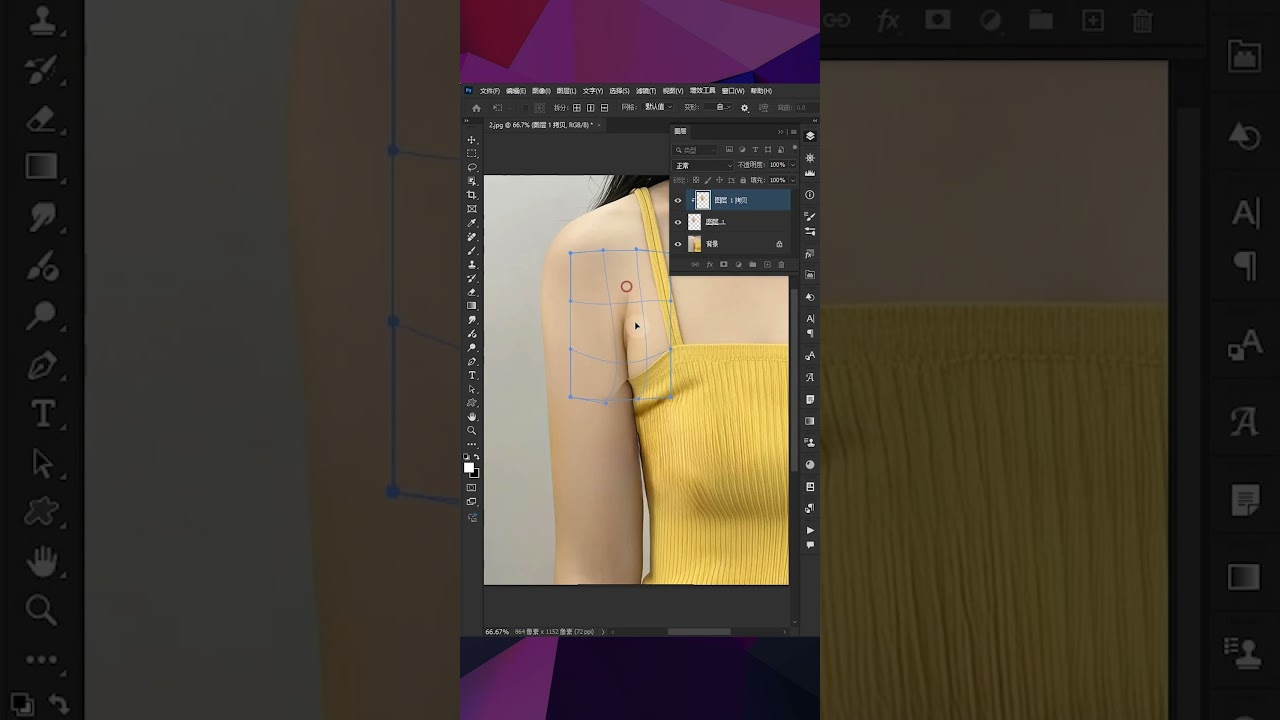1280x720 pixels.
Task: Open the warp style dropdown
Action: tap(717, 107)
